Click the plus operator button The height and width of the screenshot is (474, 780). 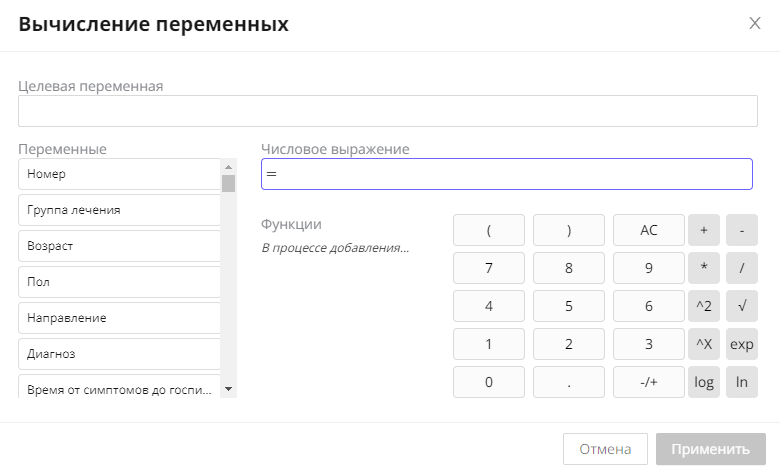pos(703,230)
